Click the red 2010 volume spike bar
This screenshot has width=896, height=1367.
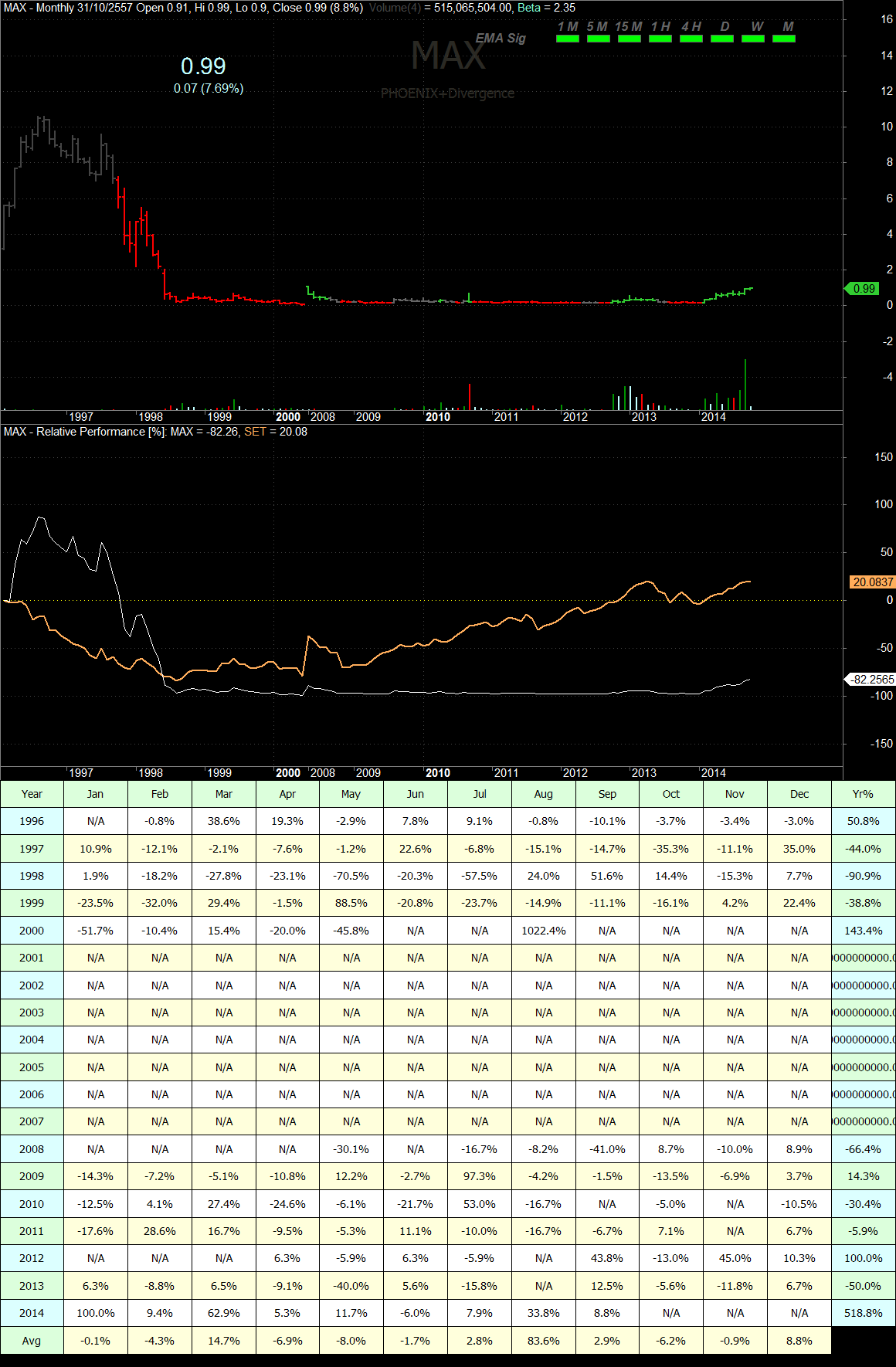coord(470,397)
